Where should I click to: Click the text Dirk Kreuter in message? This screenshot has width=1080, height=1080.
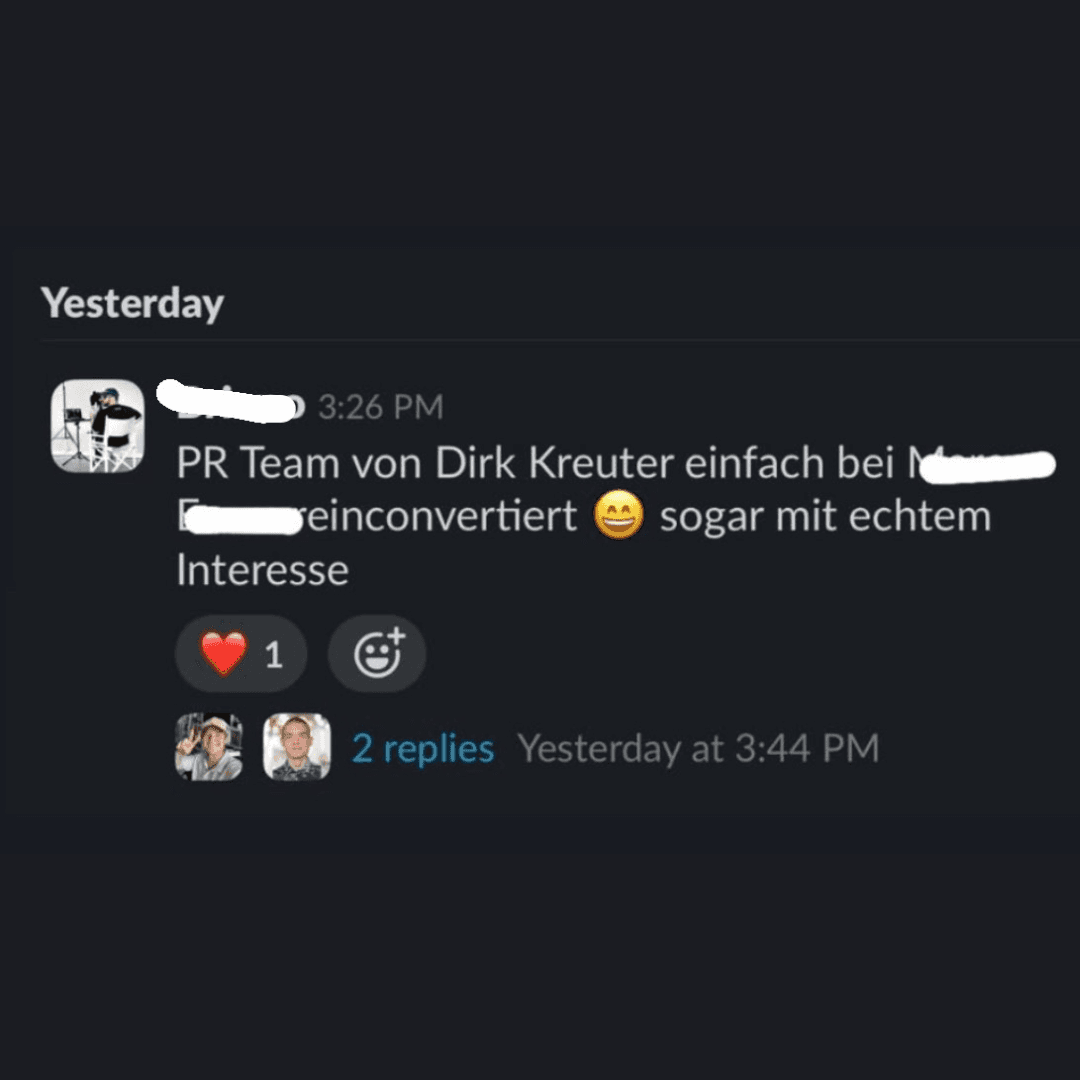(x=554, y=461)
